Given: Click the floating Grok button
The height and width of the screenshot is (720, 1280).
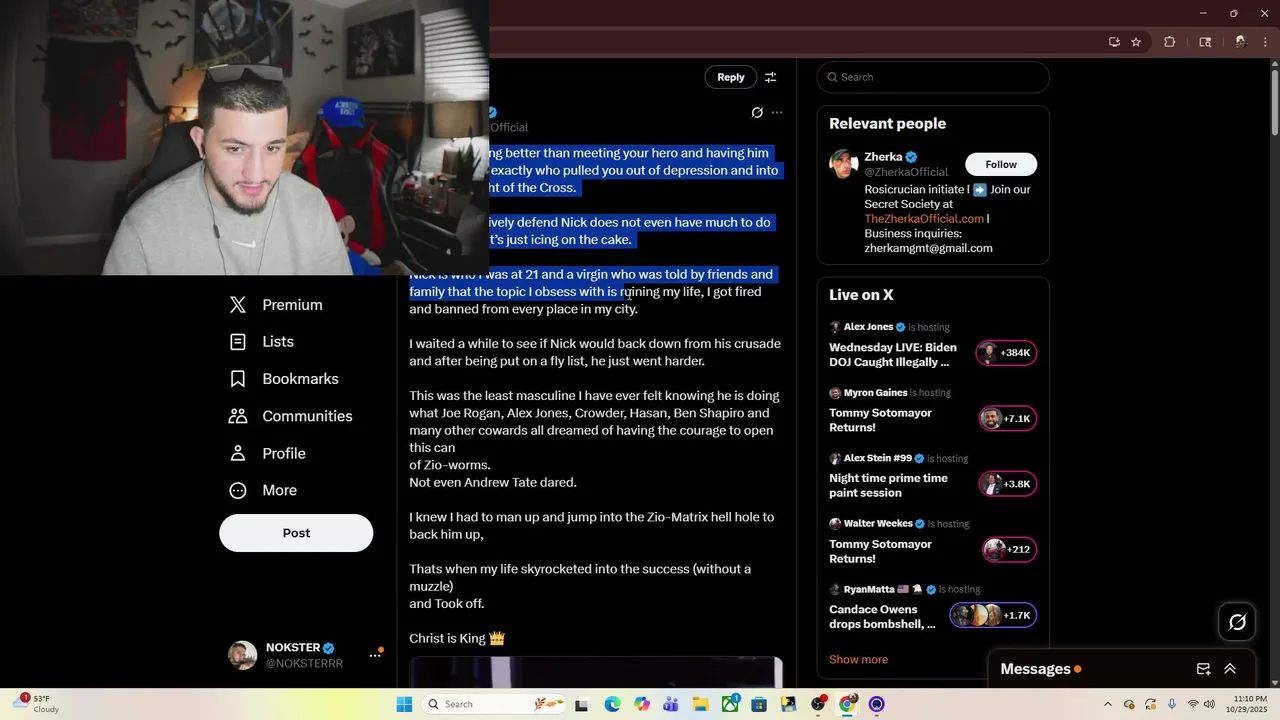Looking at the screenshot, I should (x=1237, y=622).
